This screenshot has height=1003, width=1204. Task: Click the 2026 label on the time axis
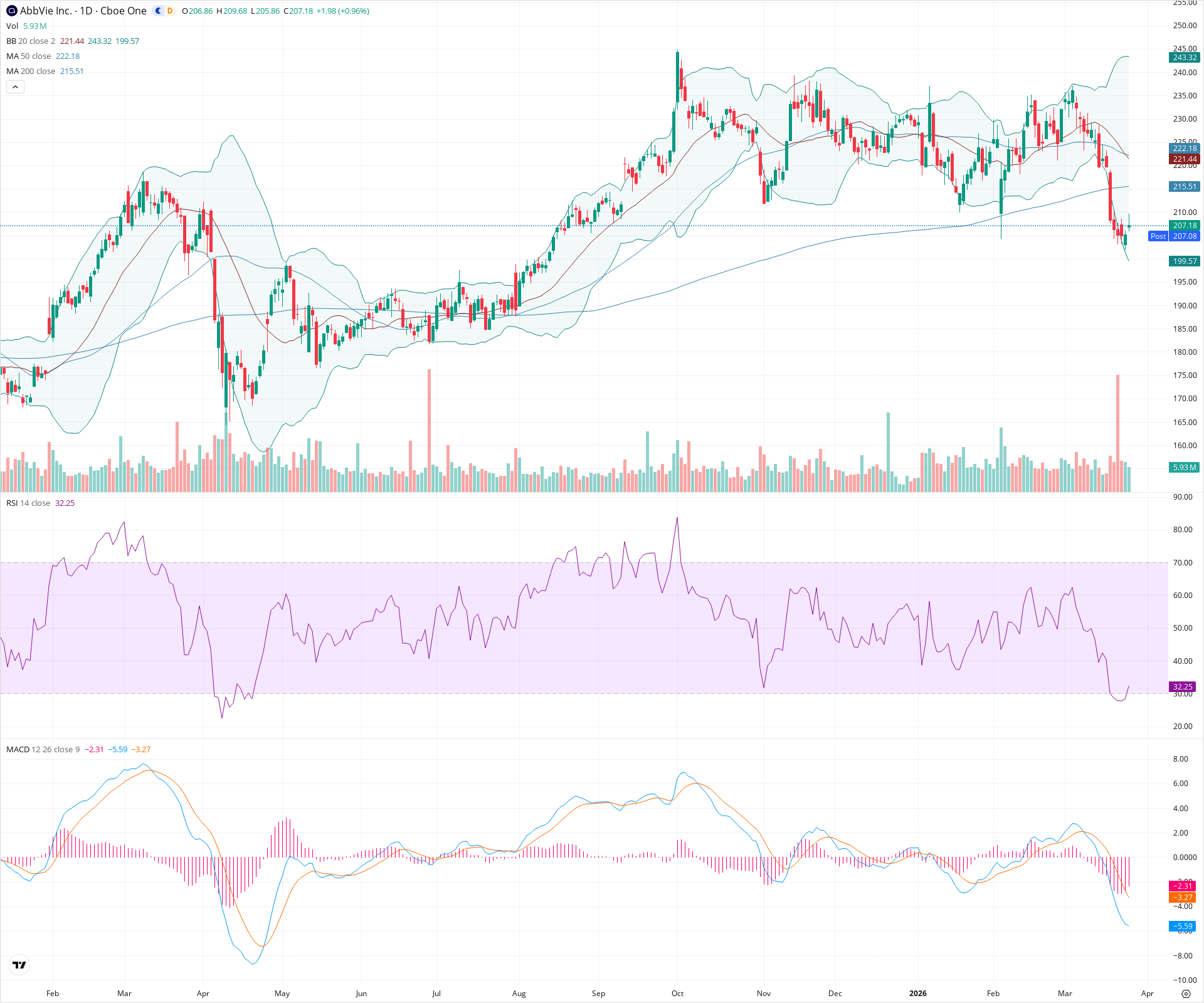pos(918,994)
